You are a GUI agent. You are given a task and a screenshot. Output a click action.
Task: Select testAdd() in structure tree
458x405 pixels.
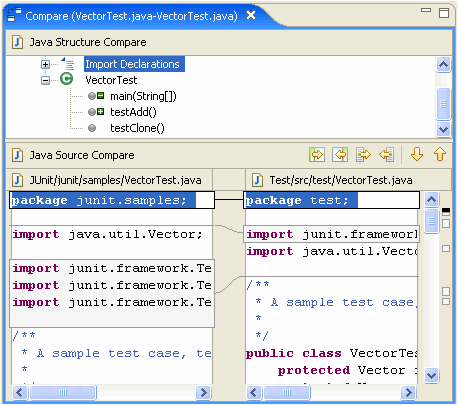133,112
